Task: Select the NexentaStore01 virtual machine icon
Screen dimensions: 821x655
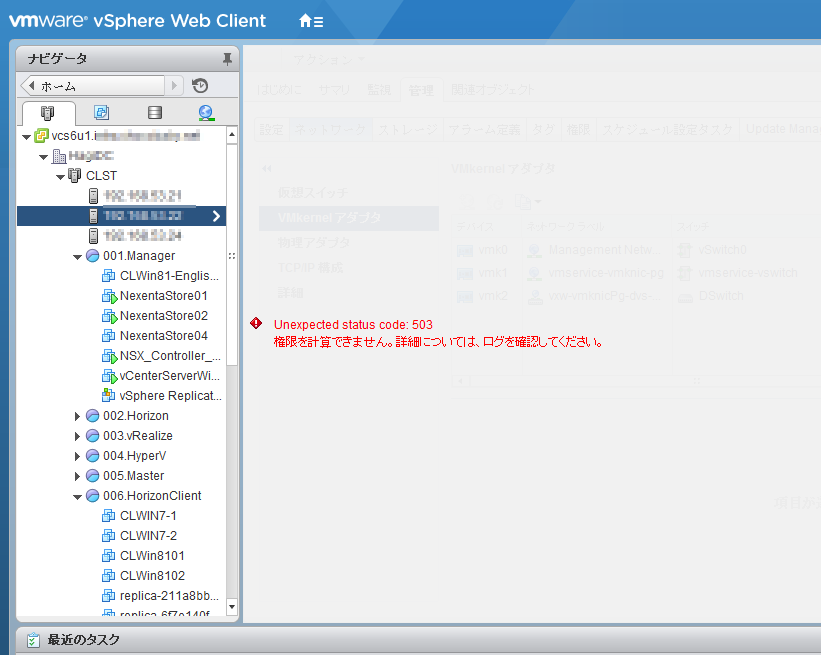Action: pyautogui.click(x=109, y=295)
